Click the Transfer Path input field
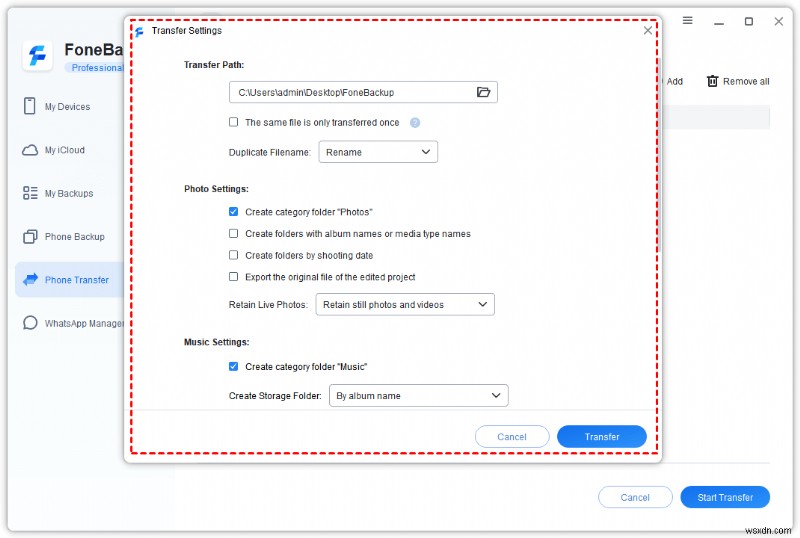The width and height of the screenshot is (800, 538). tap(363, 92)
